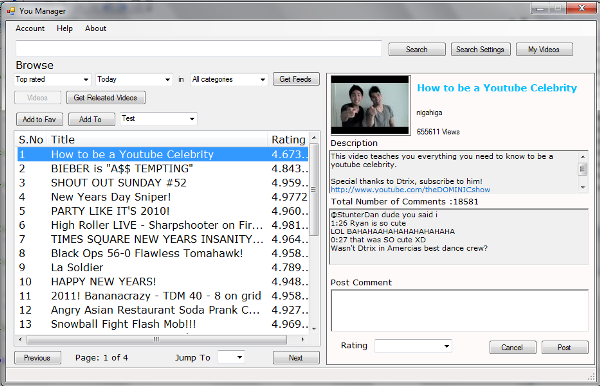Select row PARTY LIKE IT'S 2010!
Screen dimensions: 600x386
163,211
